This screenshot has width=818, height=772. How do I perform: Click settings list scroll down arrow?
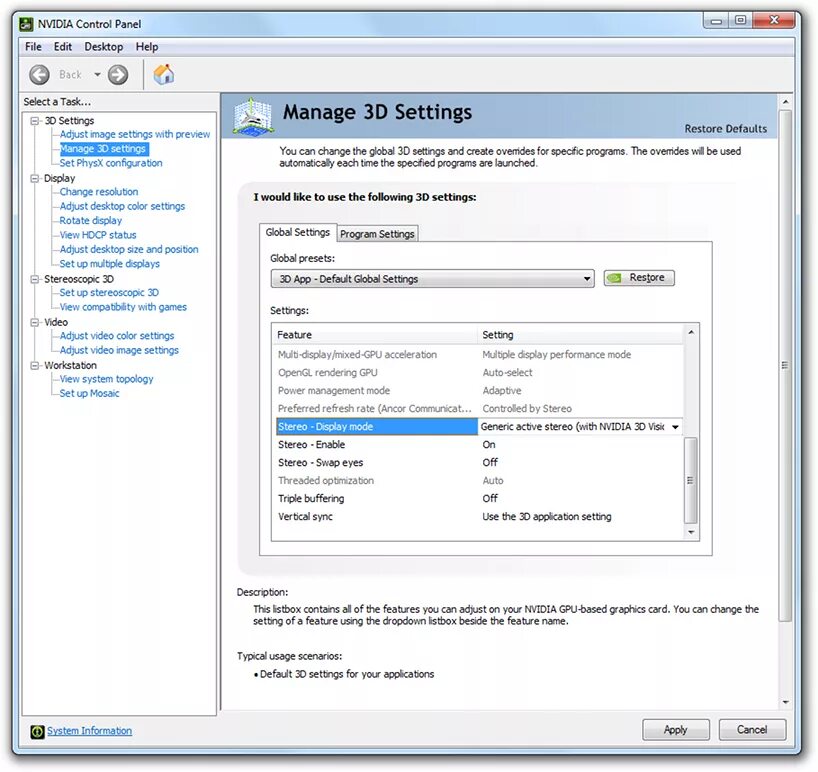[691, 533]
